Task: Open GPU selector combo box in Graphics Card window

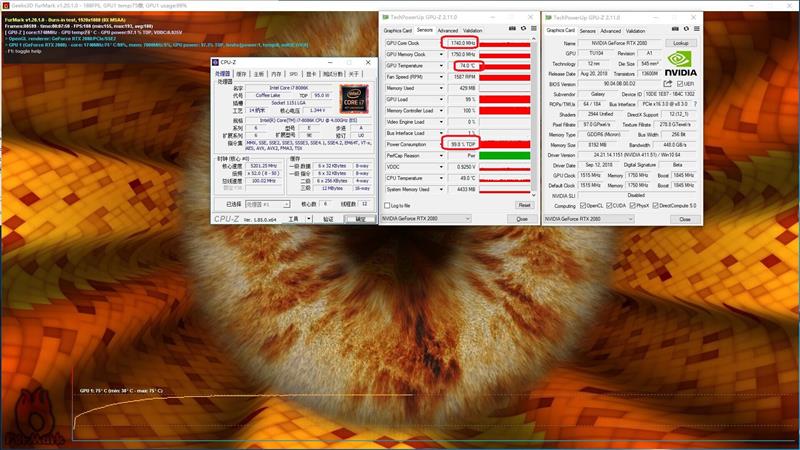Action: point(589,219)
